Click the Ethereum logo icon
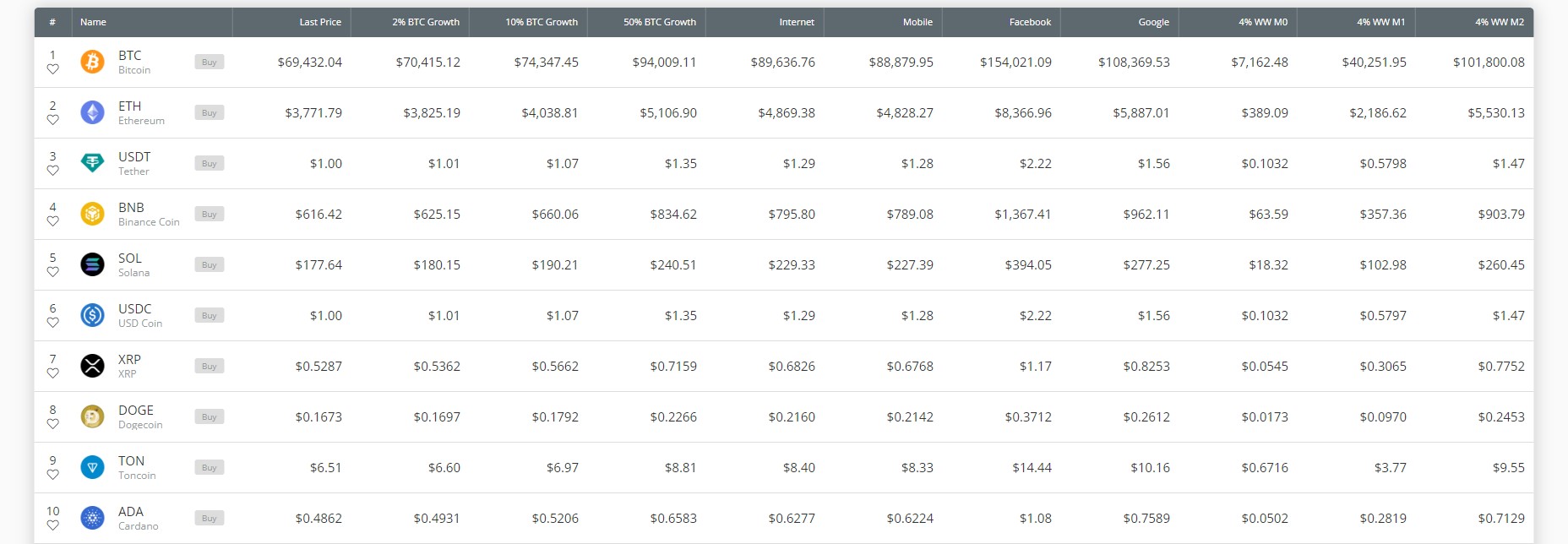The image size is (1568, 544). tap(92, 112)
